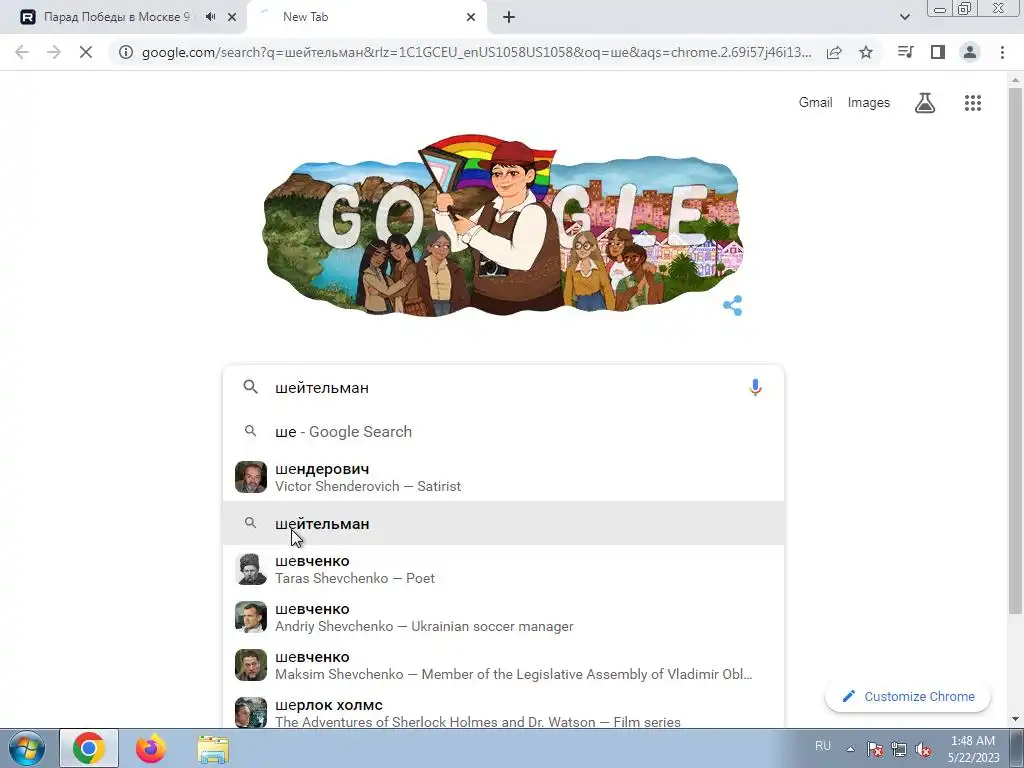Click the browser back arrow
The height and width of the screenshot is (768, 1024).
tap(22, 52)
